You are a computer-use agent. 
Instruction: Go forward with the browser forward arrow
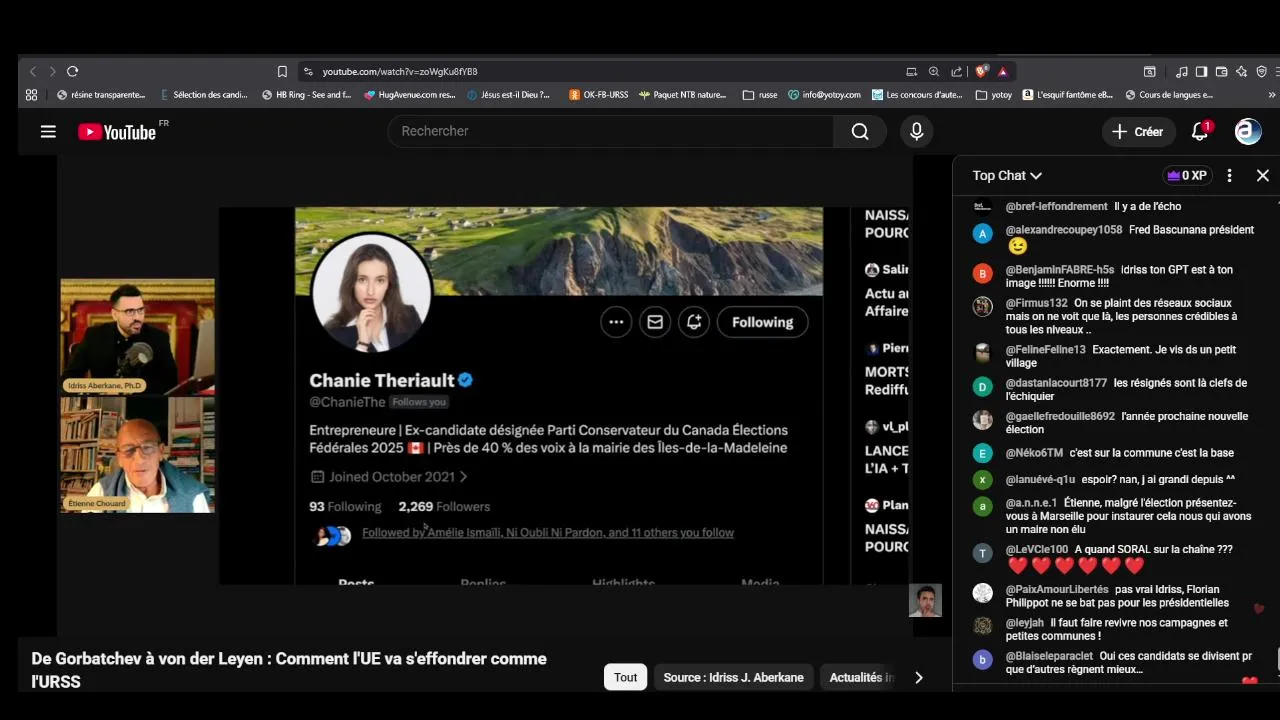(x=52, y=71)
